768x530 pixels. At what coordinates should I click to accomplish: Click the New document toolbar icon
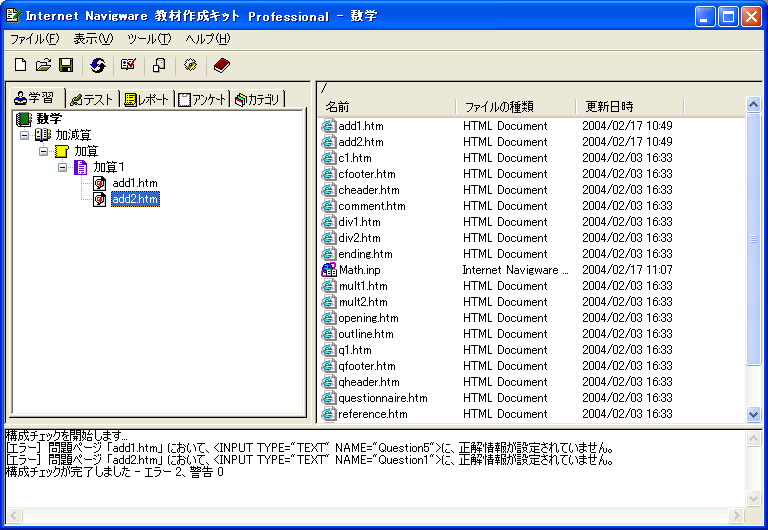(21, 65)
